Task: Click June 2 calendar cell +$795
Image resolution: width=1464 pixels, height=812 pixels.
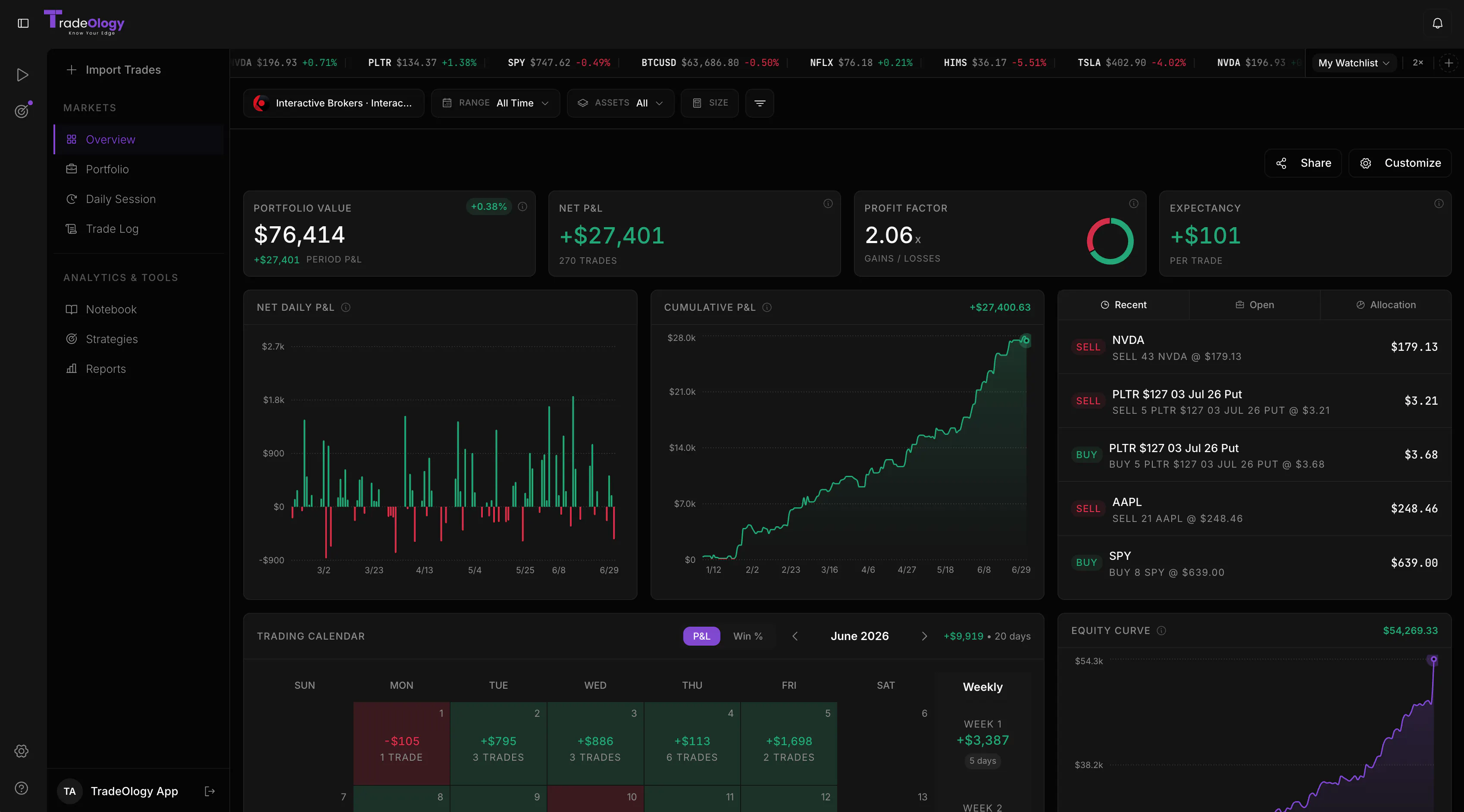Action: [x=498, y=744]
